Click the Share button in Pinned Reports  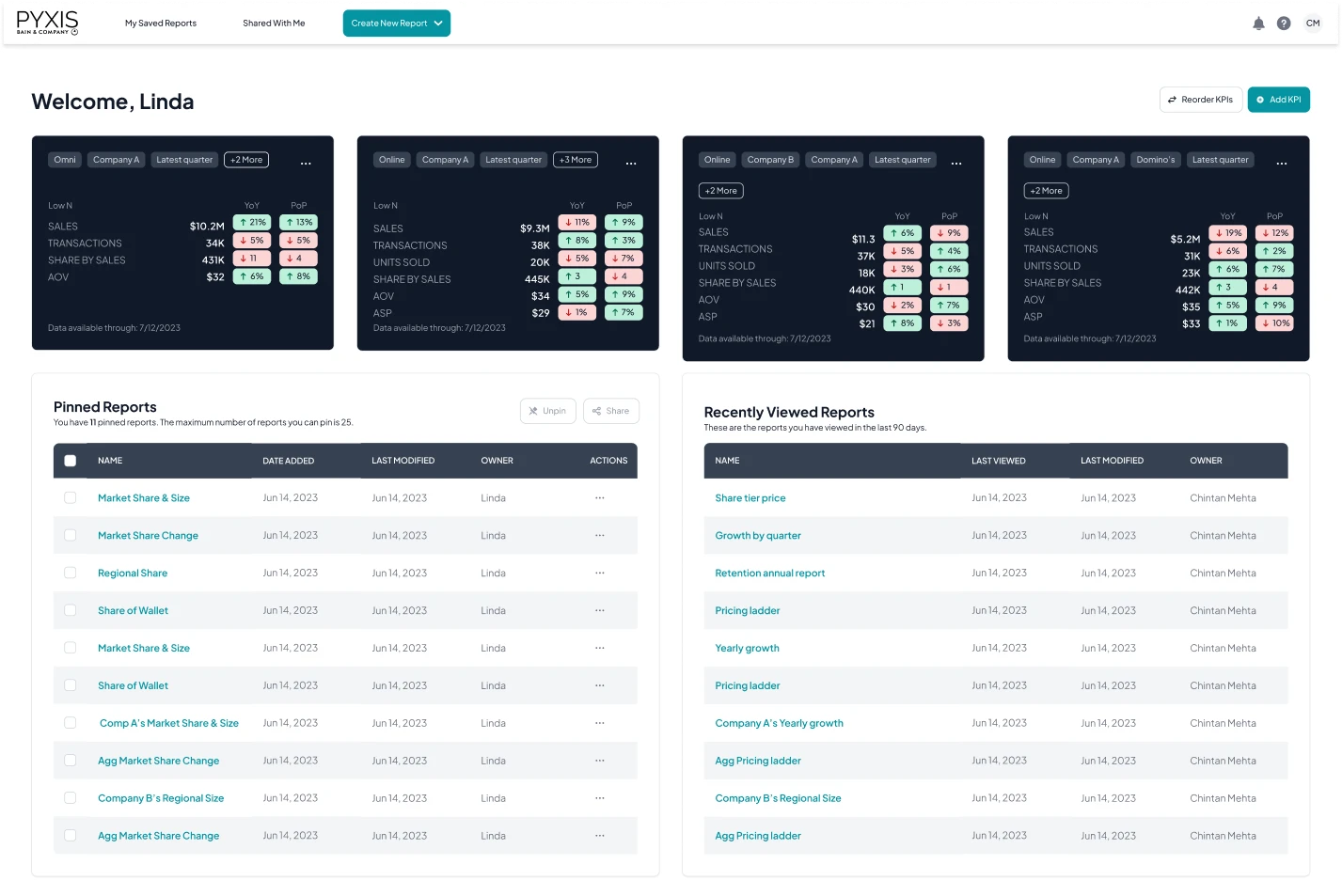[x=610, y=410]
